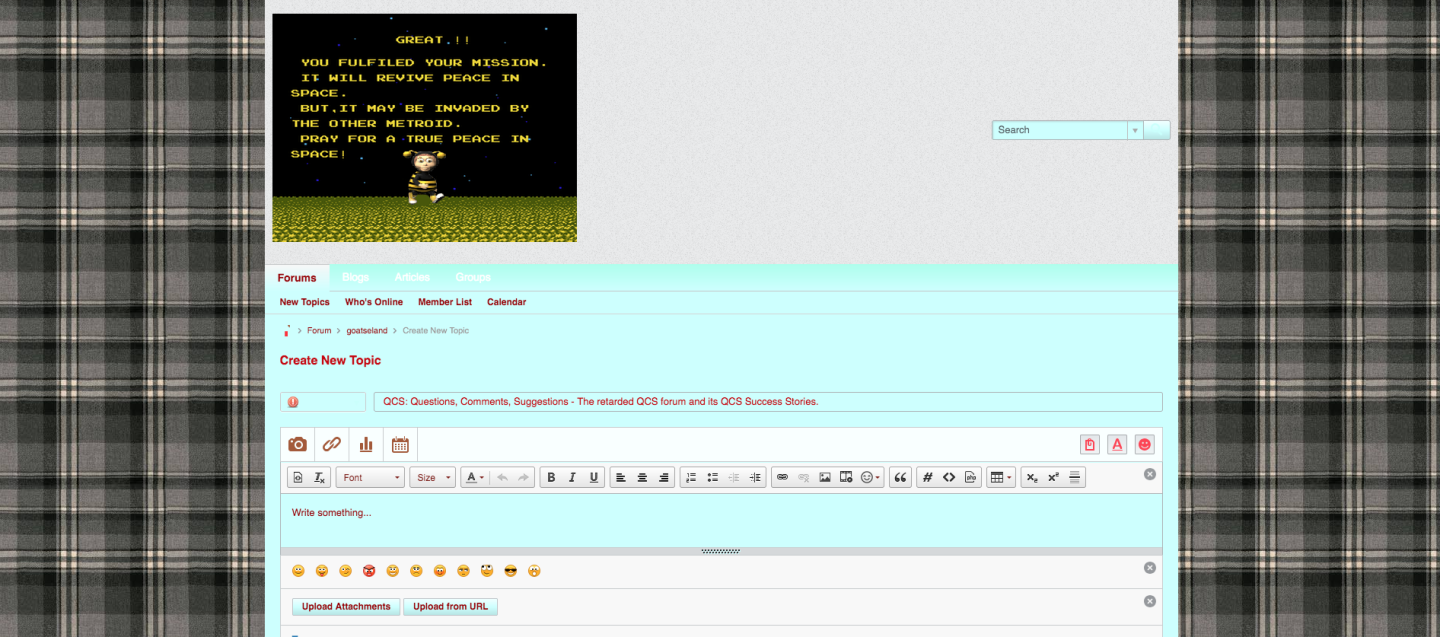The height and width of the screenshot is (637, 1440).
Task: Click the camera photo attachment icon
Action: 297,445
